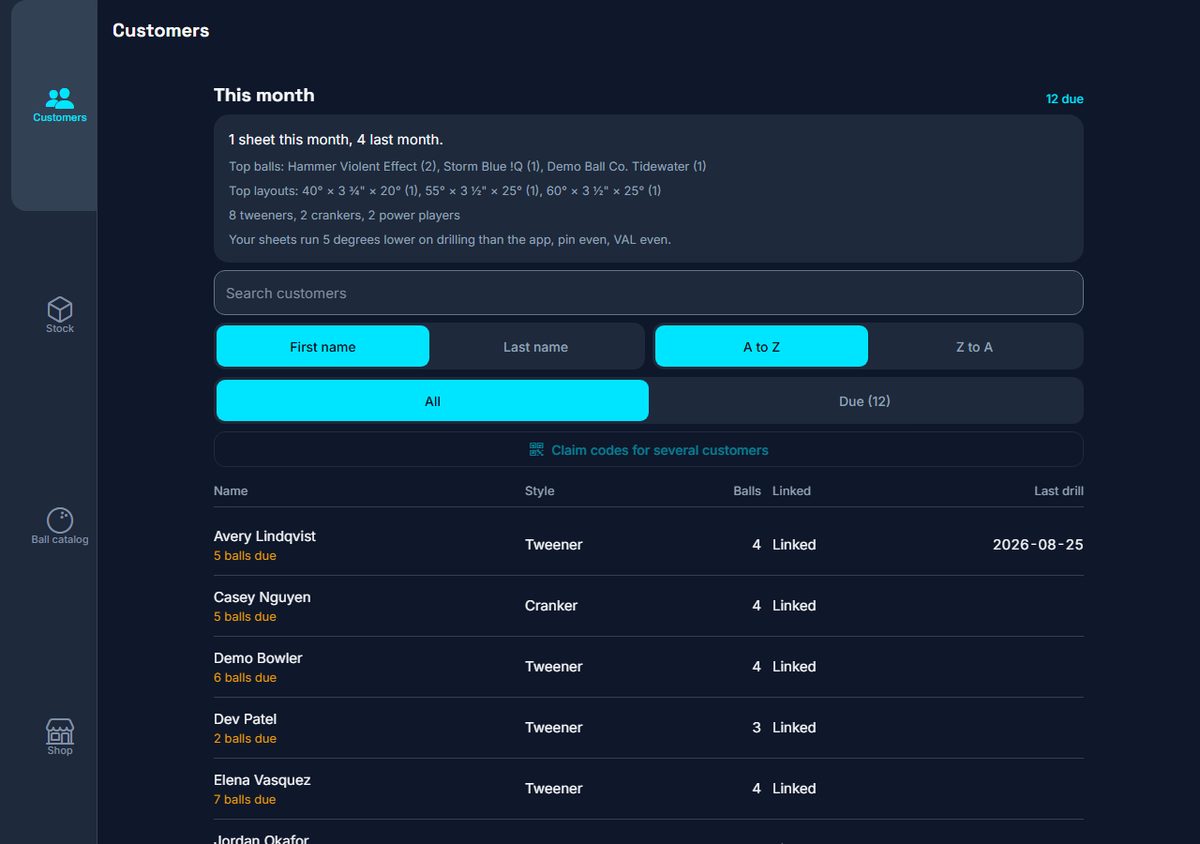Switch to the Due (12) tab
The image size is (1200, 844).
[x=865, y=401]
